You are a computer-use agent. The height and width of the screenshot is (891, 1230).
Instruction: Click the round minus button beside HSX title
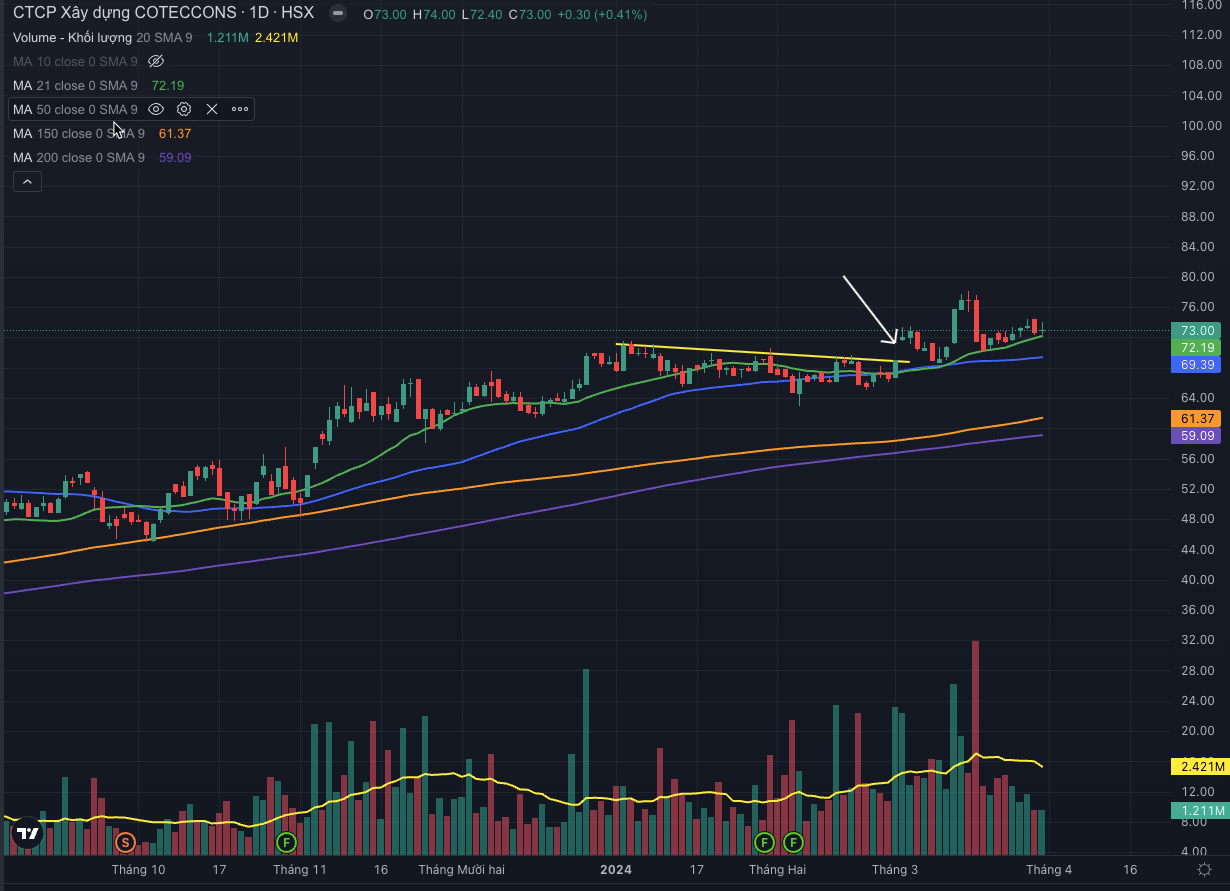pos(338,14)
